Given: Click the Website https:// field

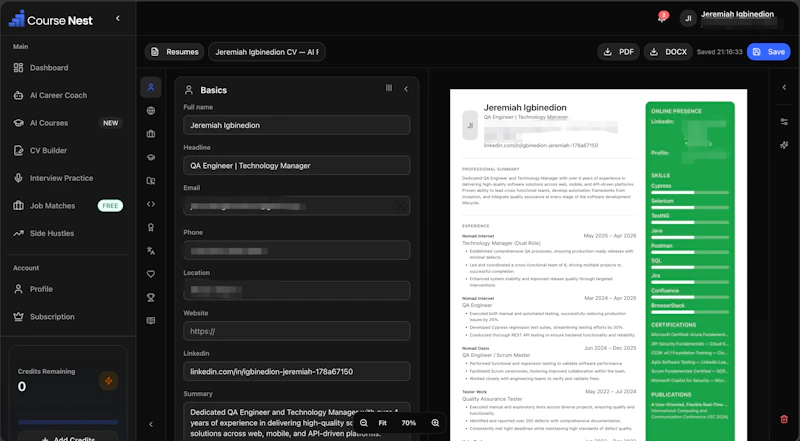Looking at the screenshot, I should click(296, 331).
